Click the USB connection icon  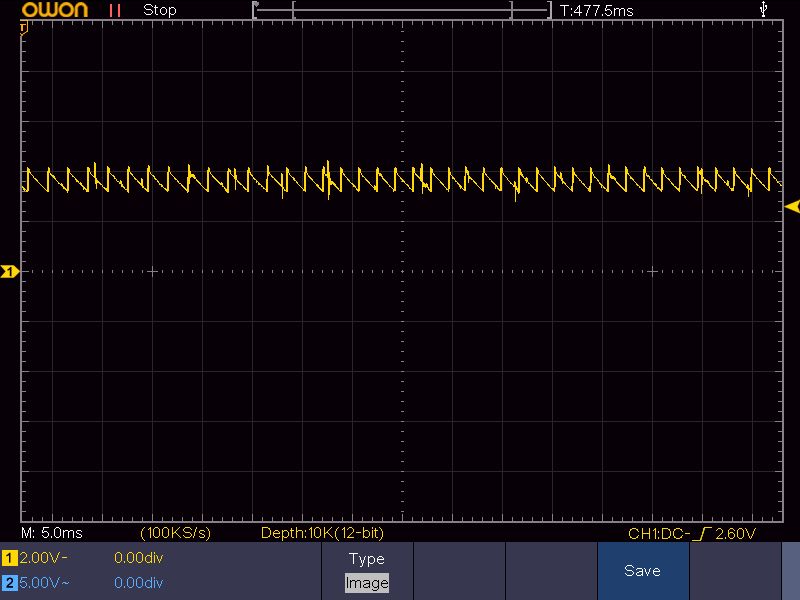(765, 10)
